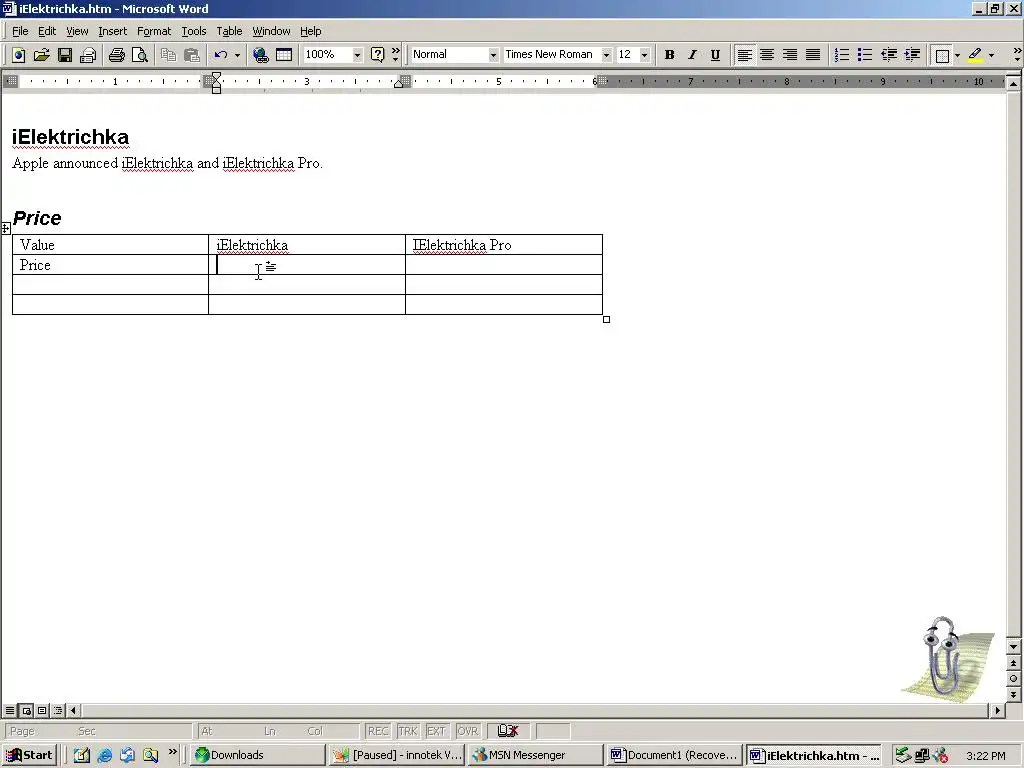Screen dimensions: 1024x768
Task: Switch to Normal View button at bottom left
Action: 10,710
